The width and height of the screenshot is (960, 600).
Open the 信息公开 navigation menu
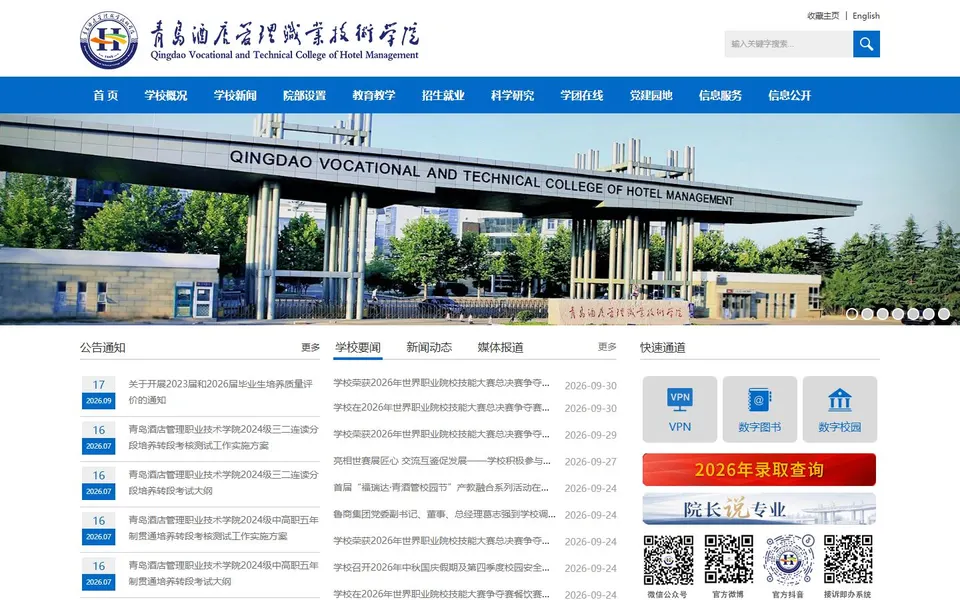coord(789,96)
